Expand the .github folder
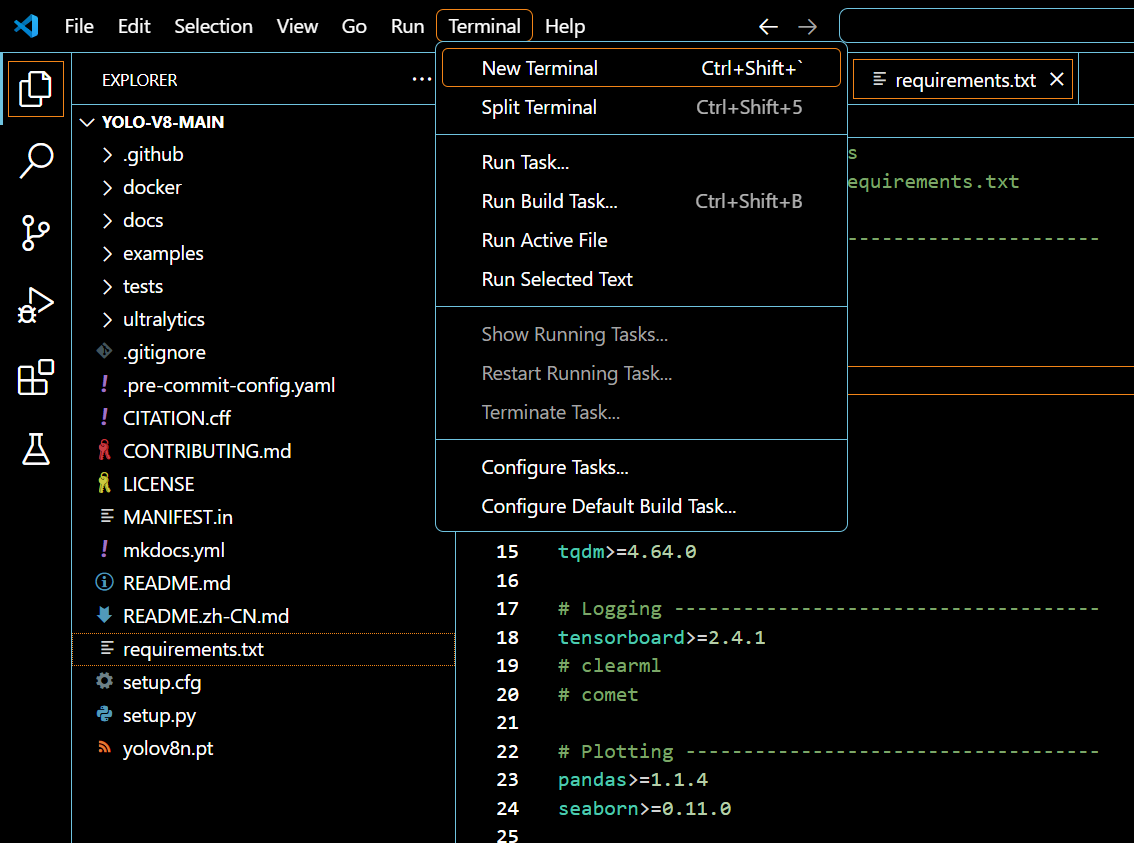This screenshot has width=1134, height=843. [153, 155]
